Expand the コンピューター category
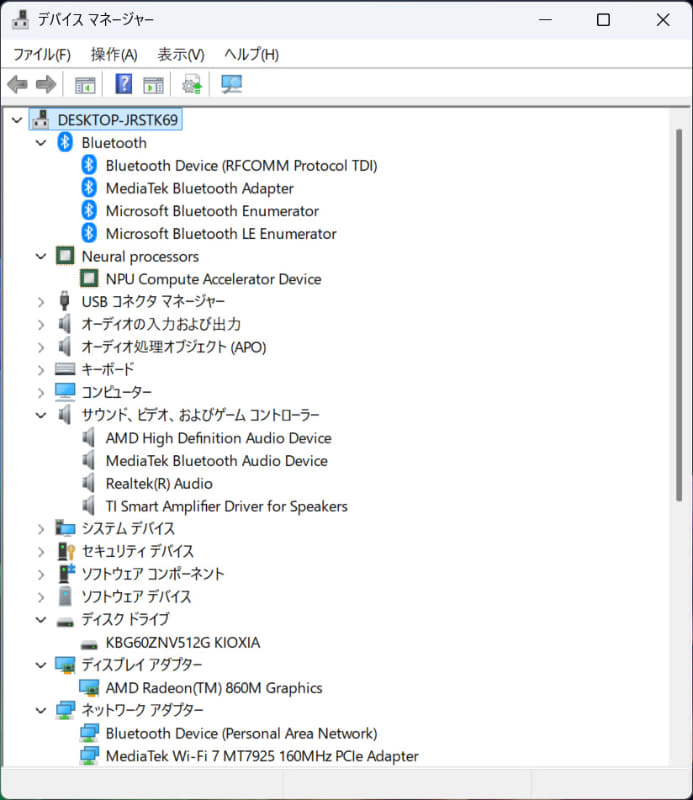Screen dimensions: 693x800 41,392
